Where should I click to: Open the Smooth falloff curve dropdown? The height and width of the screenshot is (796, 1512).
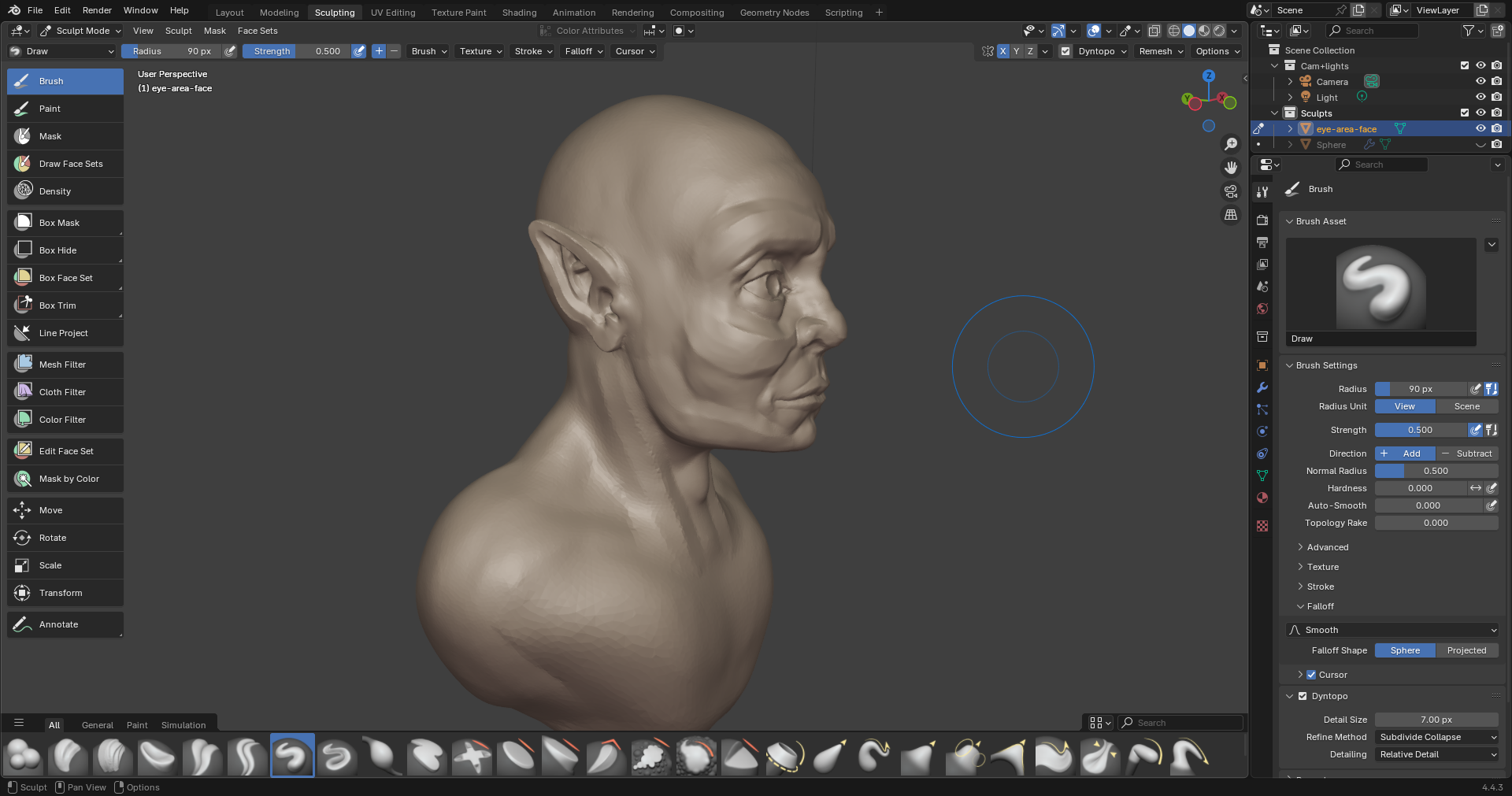tap(1392, 630)
